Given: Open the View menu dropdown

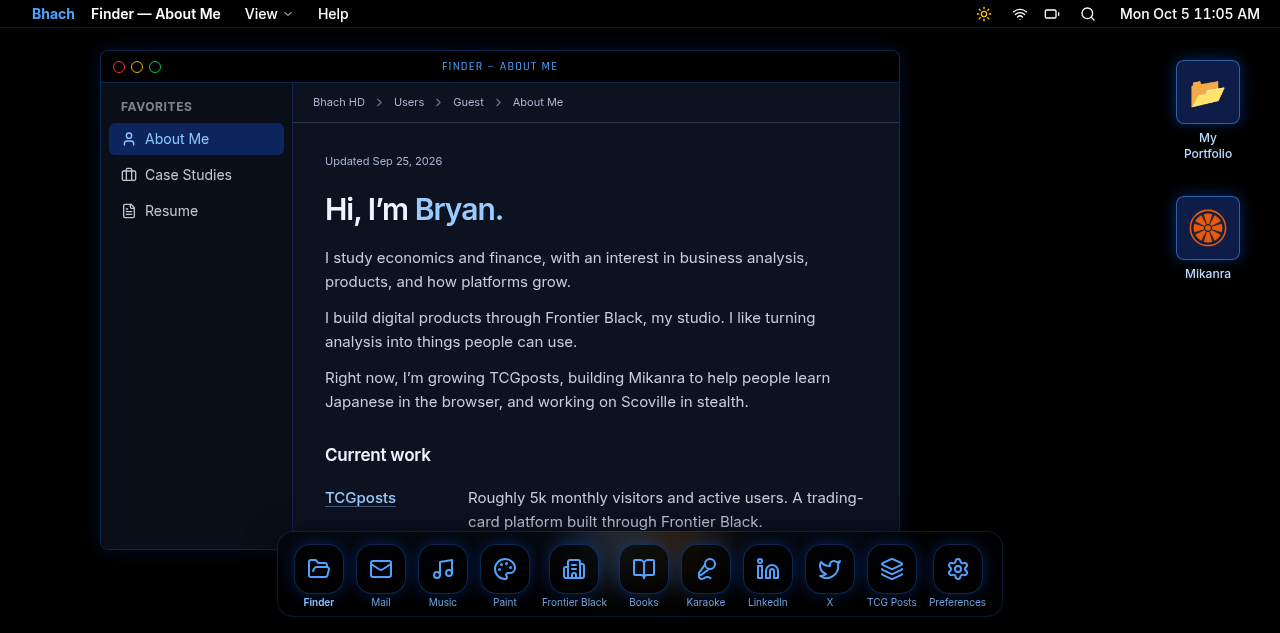Looking at the screenshot, I should pyautogui.click(x=269, y=14).
